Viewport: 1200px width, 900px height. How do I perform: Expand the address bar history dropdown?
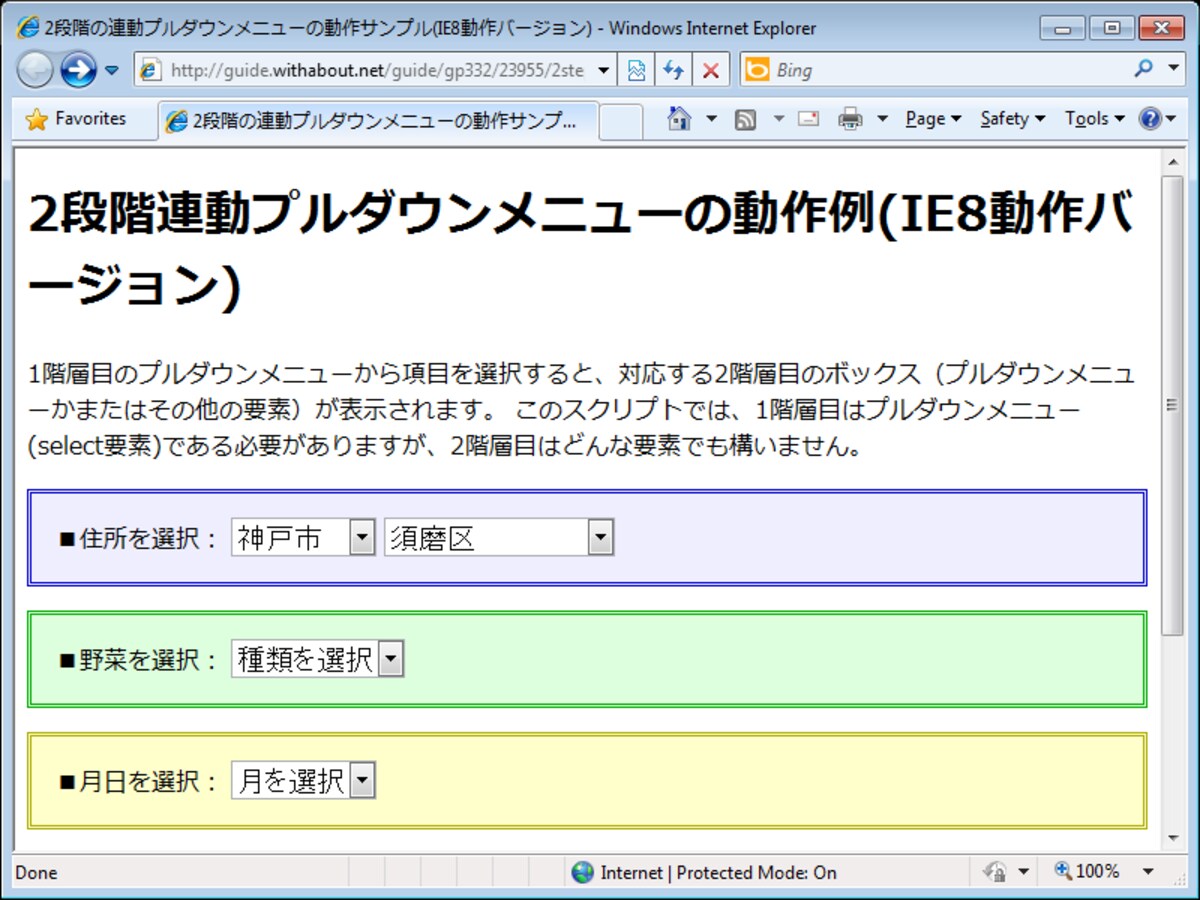pyautogui.click(x=603, y=70)
